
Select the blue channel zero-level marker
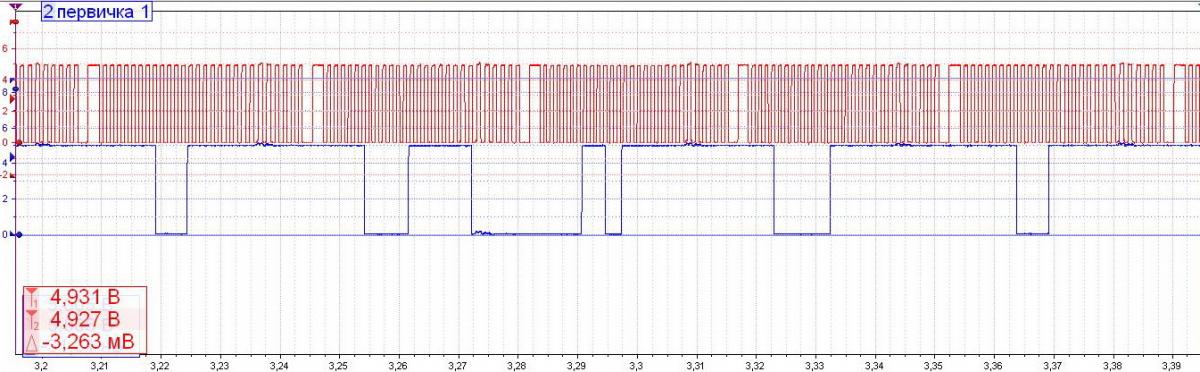pyautogui.click(x=17, y=235)
